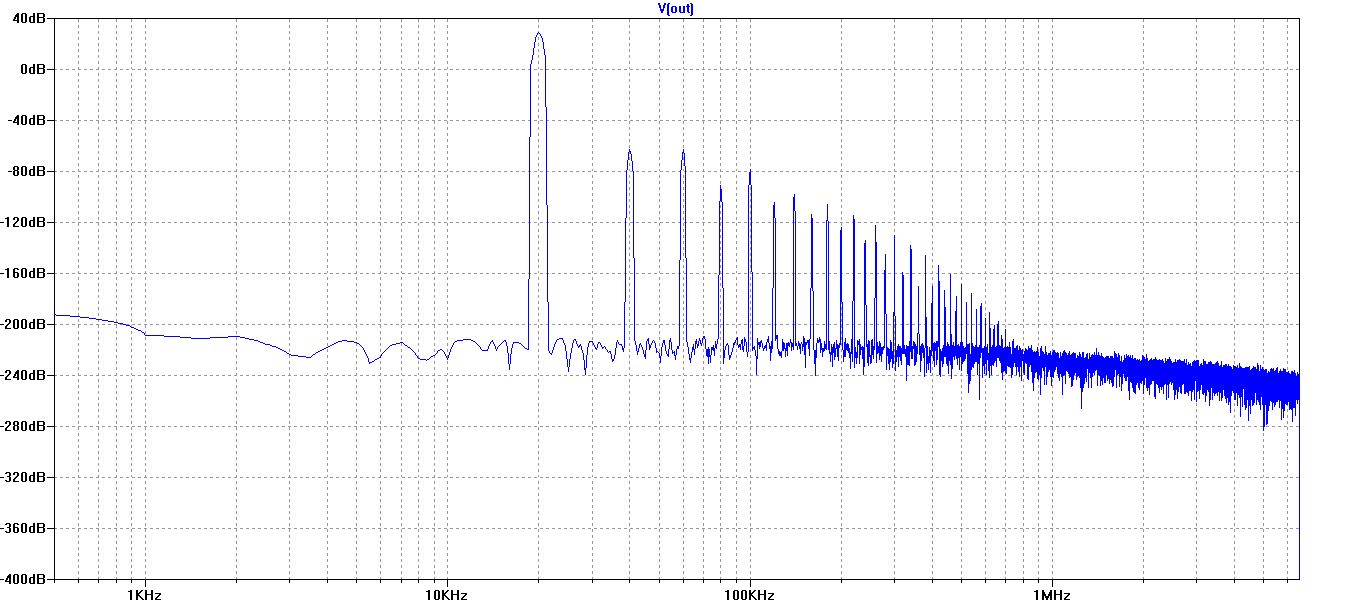Click the 1MHz frequency label

tap(1051, 595)
